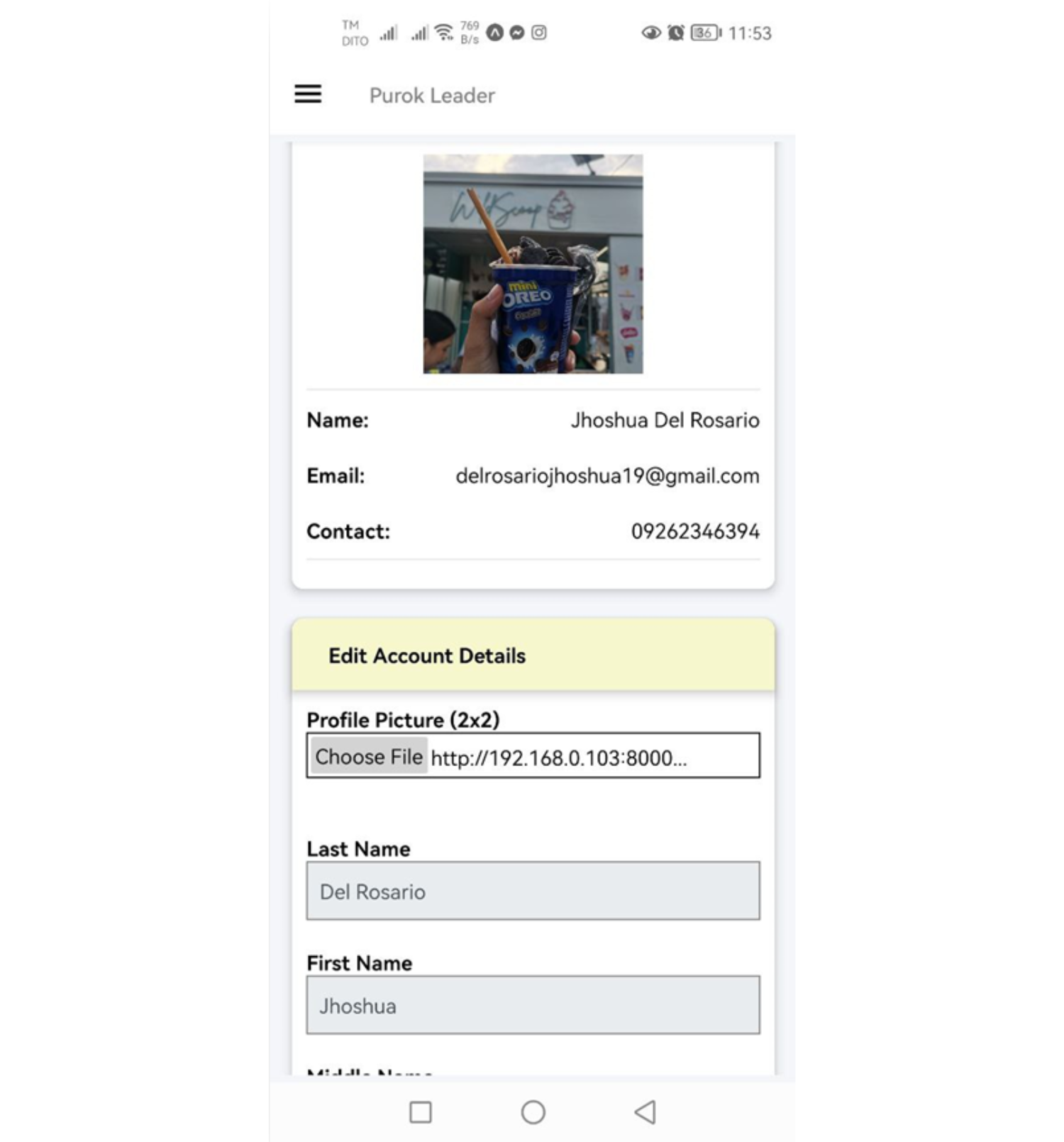Tap the 11:53 clock in status bar

(750, 33)
